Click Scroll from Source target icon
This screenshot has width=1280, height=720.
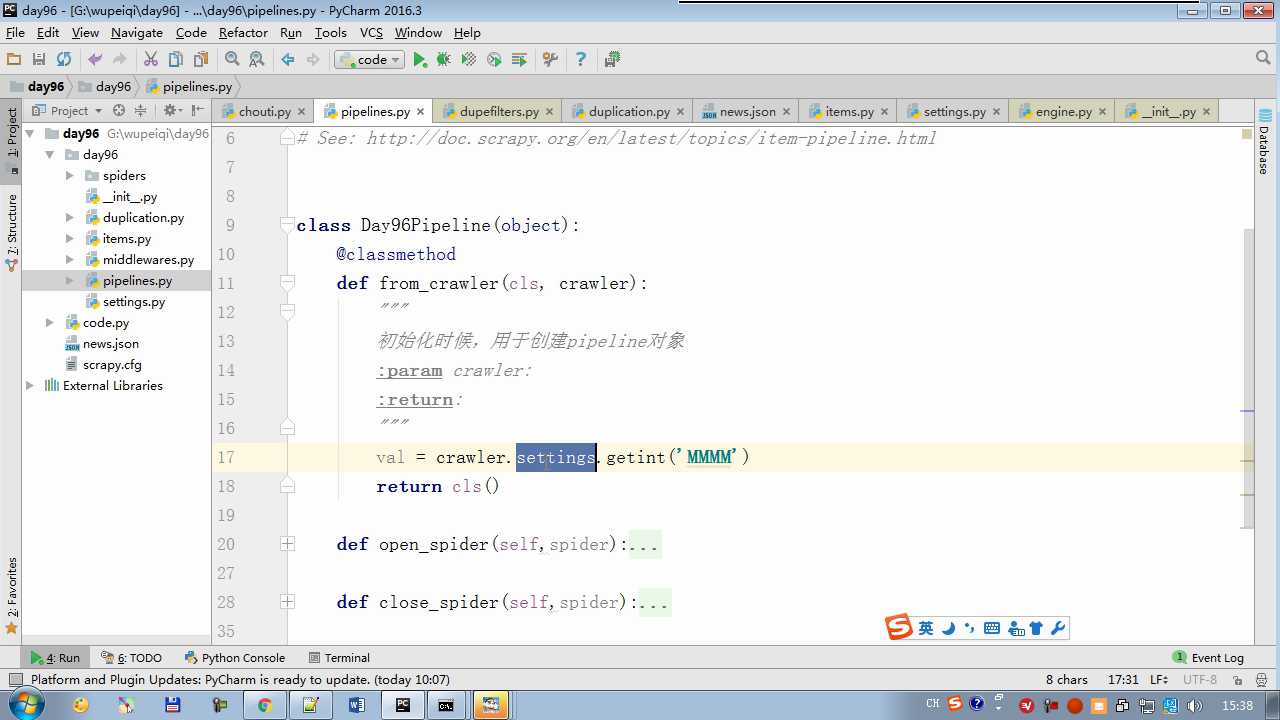[119, 111]
